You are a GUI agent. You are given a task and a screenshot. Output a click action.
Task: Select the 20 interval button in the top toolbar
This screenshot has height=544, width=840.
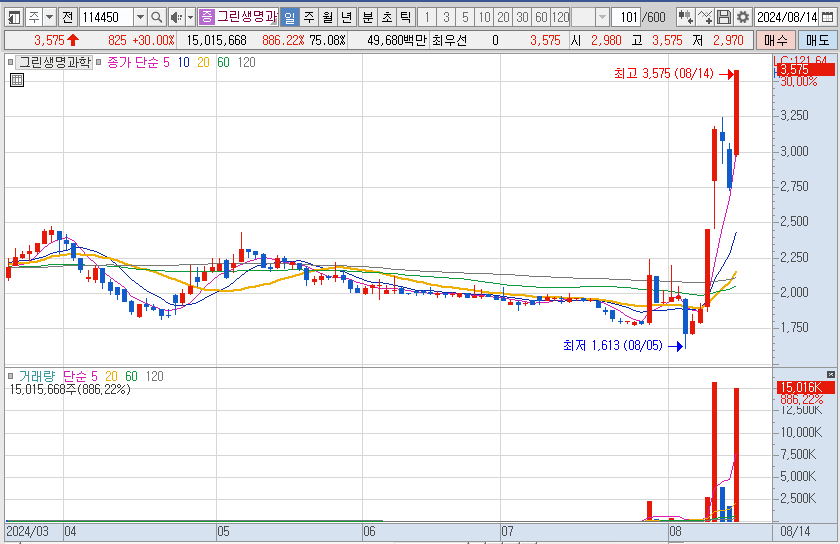[504, 17]
